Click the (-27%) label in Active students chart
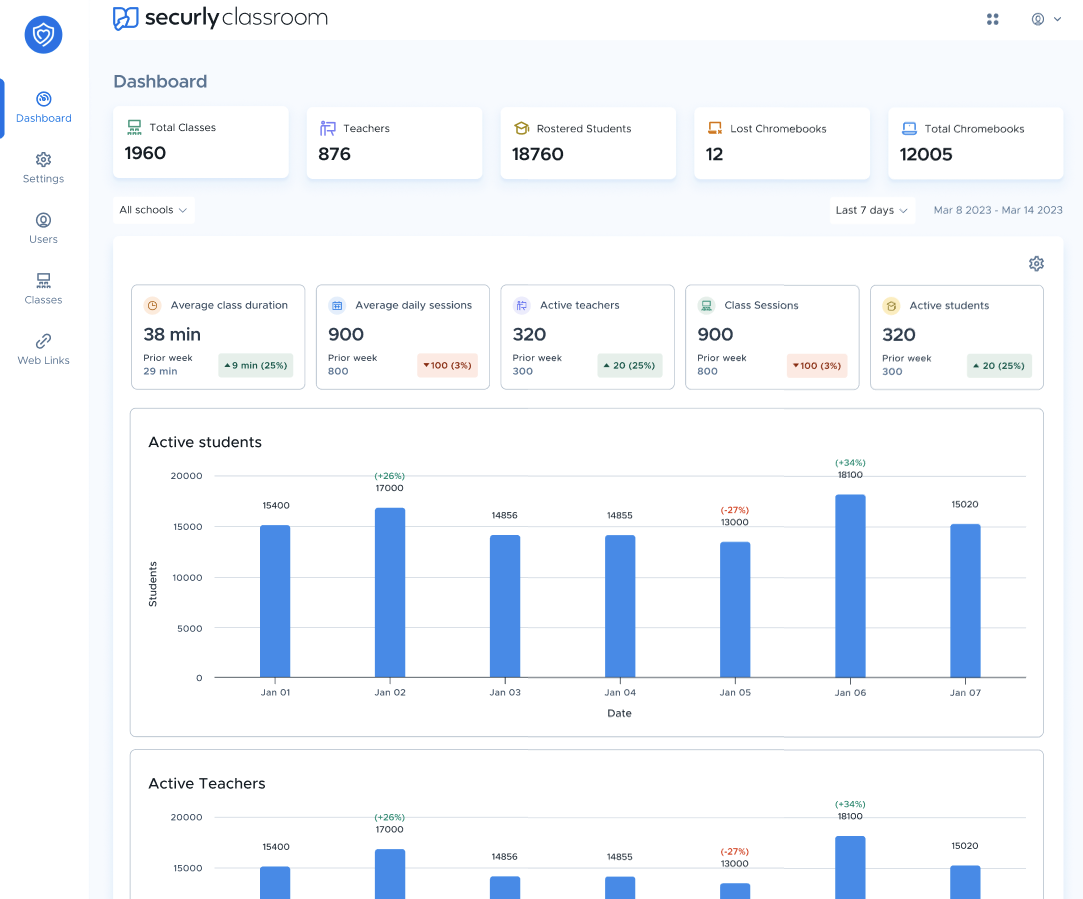Viewport: 1083px width, 899px height. [735, 510]
